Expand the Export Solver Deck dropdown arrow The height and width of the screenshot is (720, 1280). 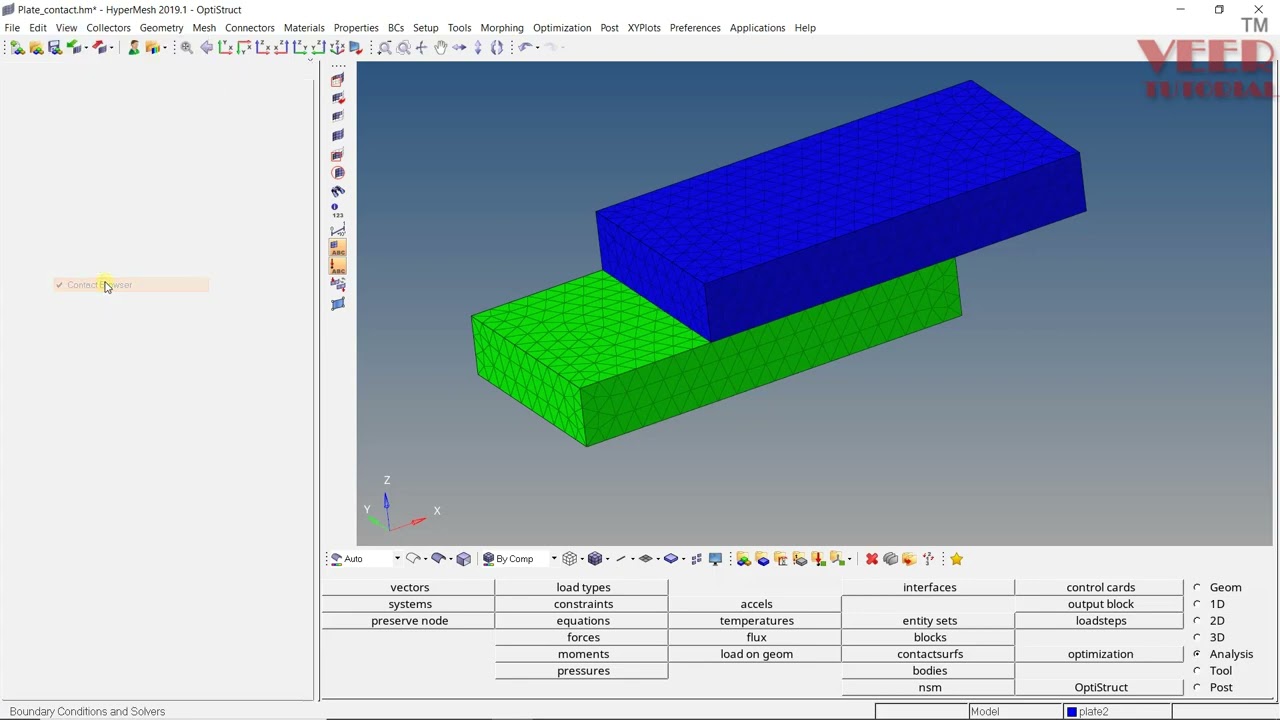111,47
